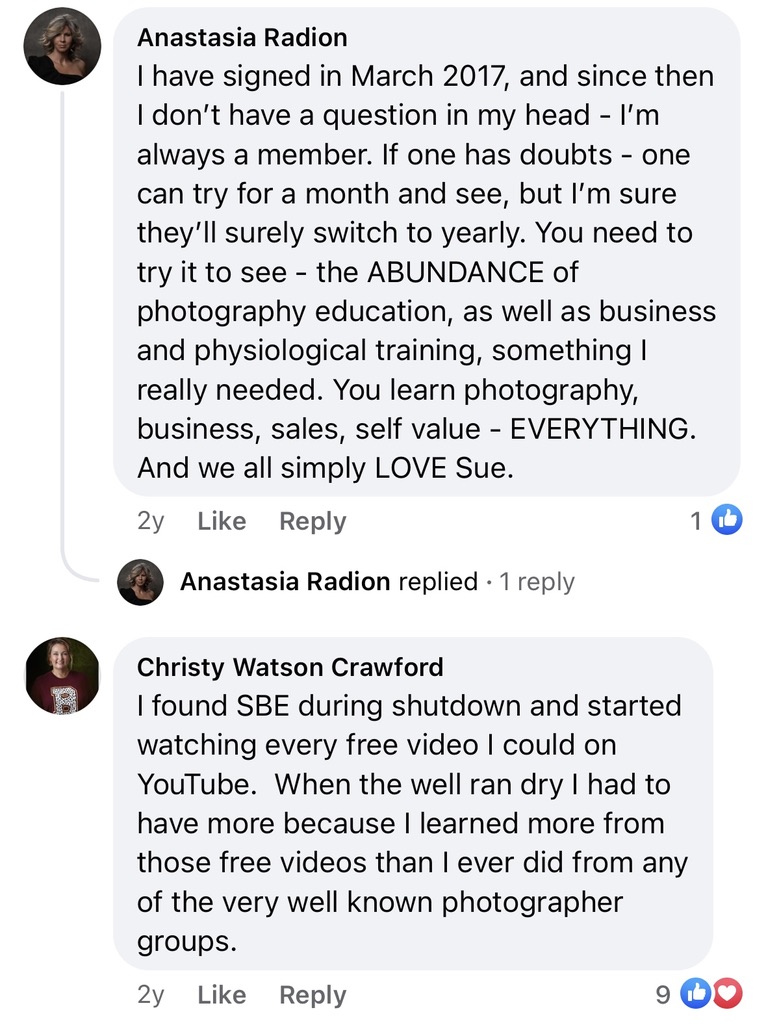The height and width of the screenshot is (1025, 766).
Task: Expand the "Anastasia Radion replied" thread
Action: pos(328,582)
